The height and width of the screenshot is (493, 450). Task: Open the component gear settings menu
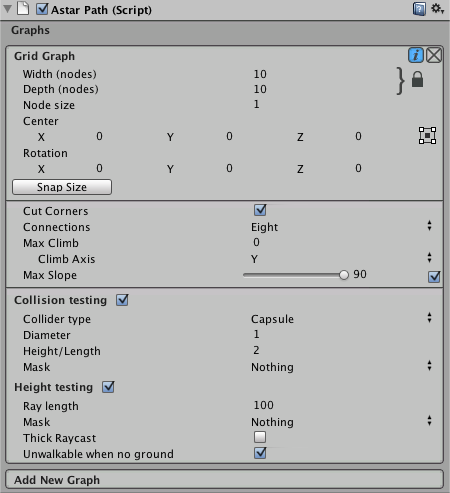click(437, 9)
